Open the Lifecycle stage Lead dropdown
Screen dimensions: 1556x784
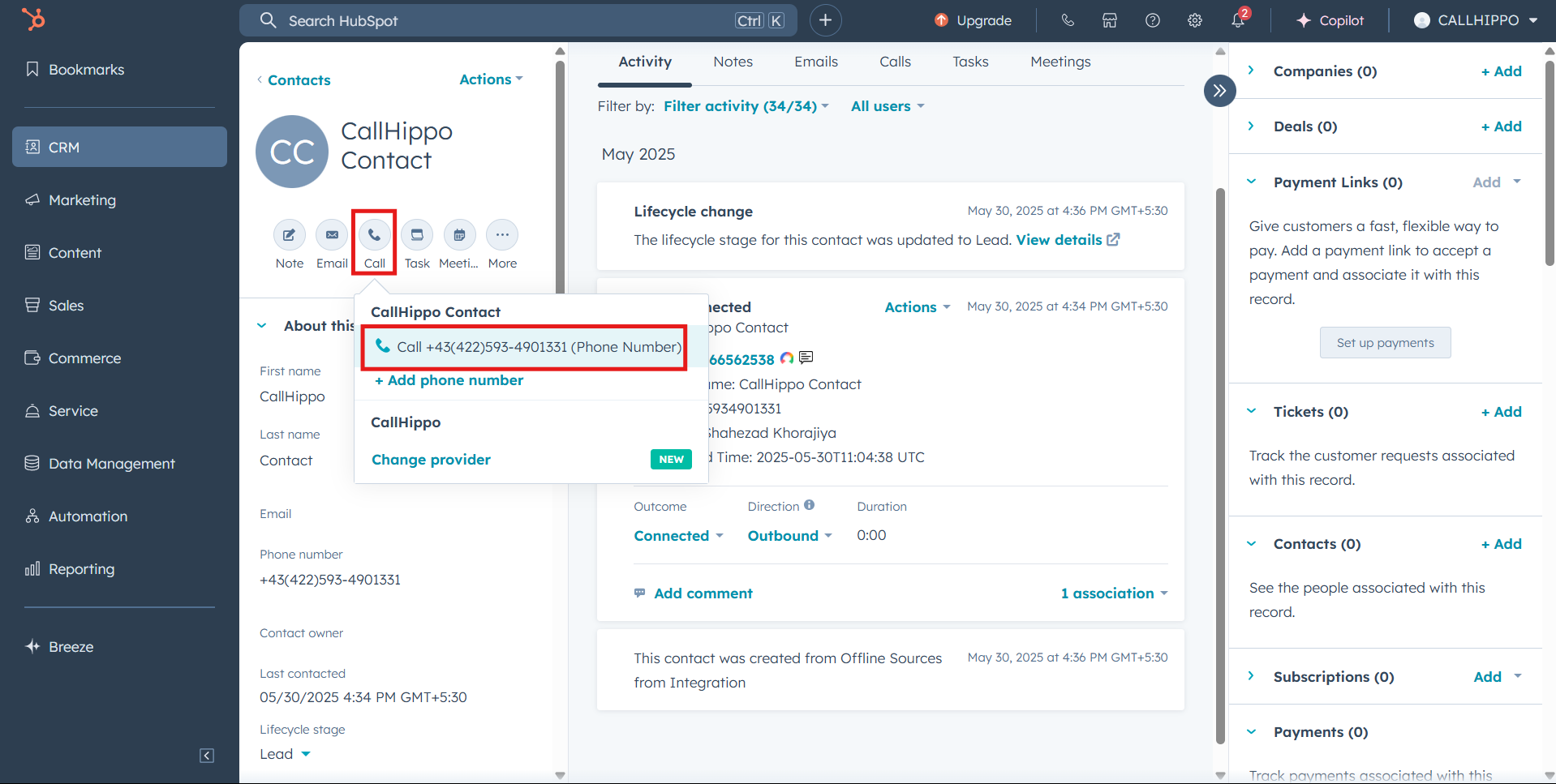click(285, 754)
